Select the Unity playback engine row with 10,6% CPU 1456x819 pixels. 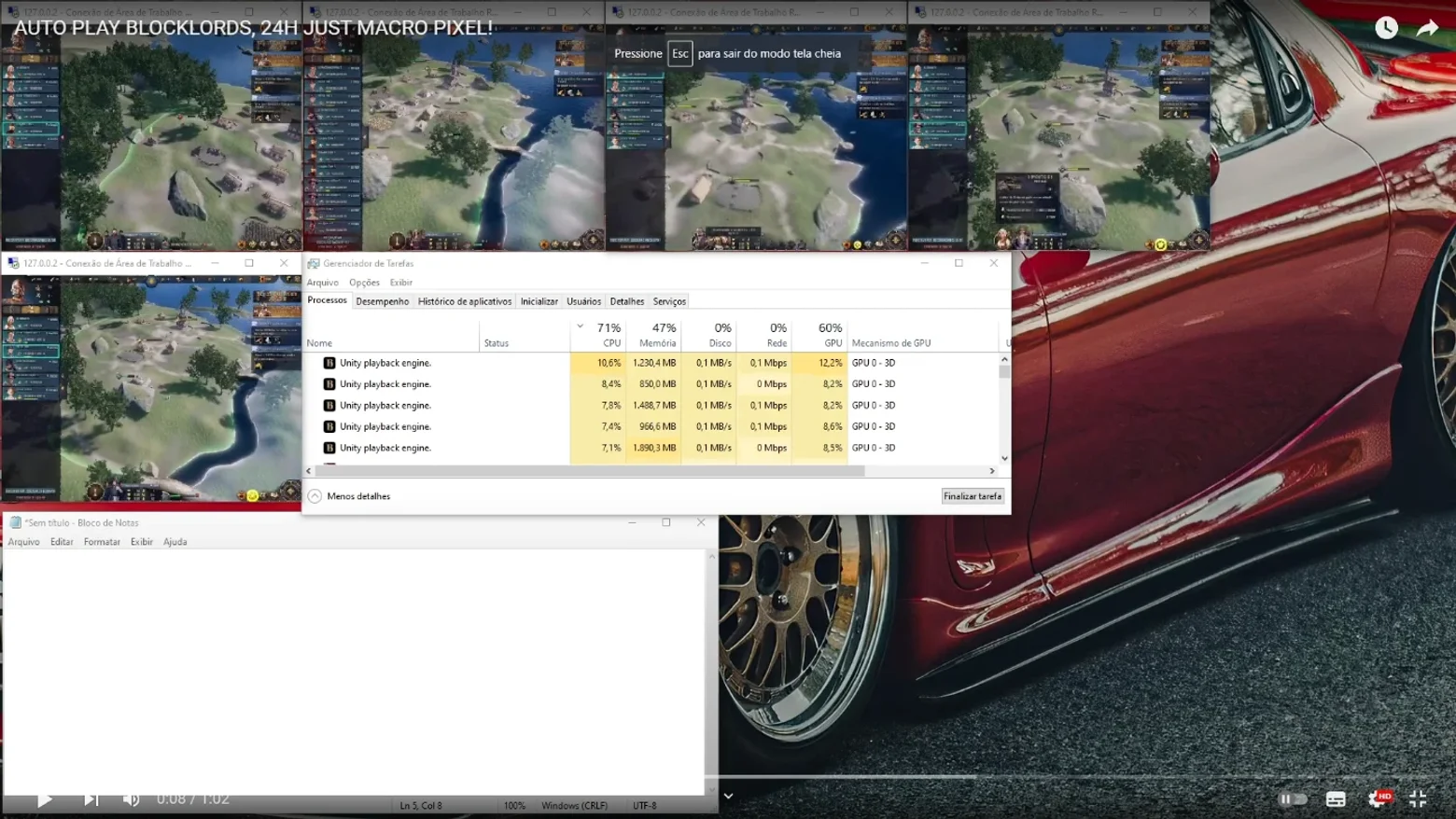coord(651,363)
